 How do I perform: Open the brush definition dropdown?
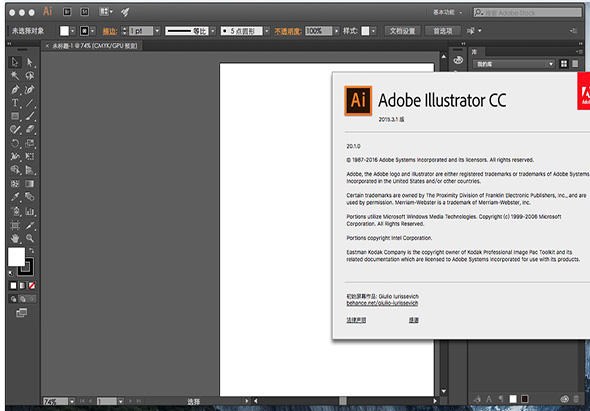click(x=267, y=31)
